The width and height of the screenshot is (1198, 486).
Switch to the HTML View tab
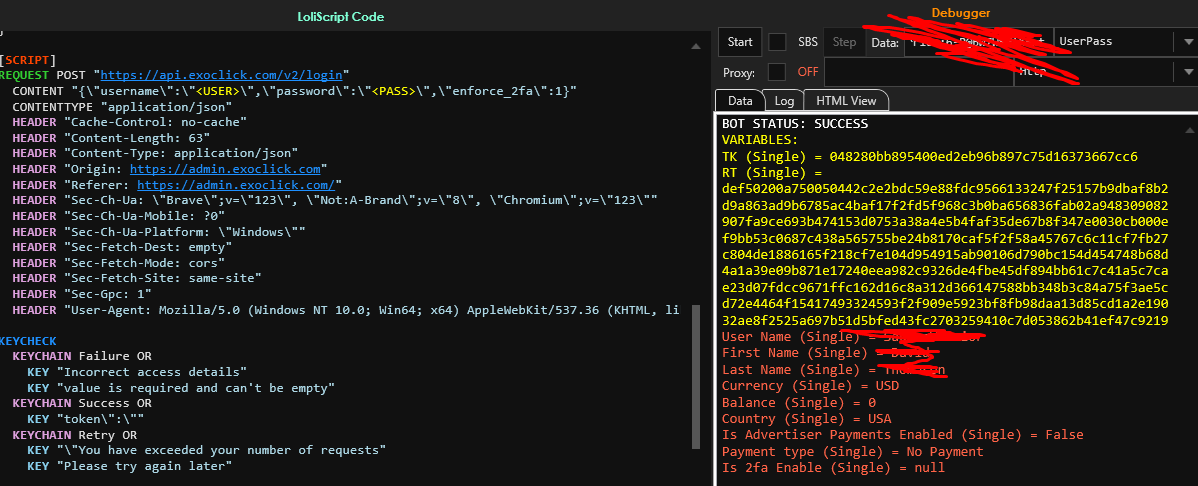(846, 100)
